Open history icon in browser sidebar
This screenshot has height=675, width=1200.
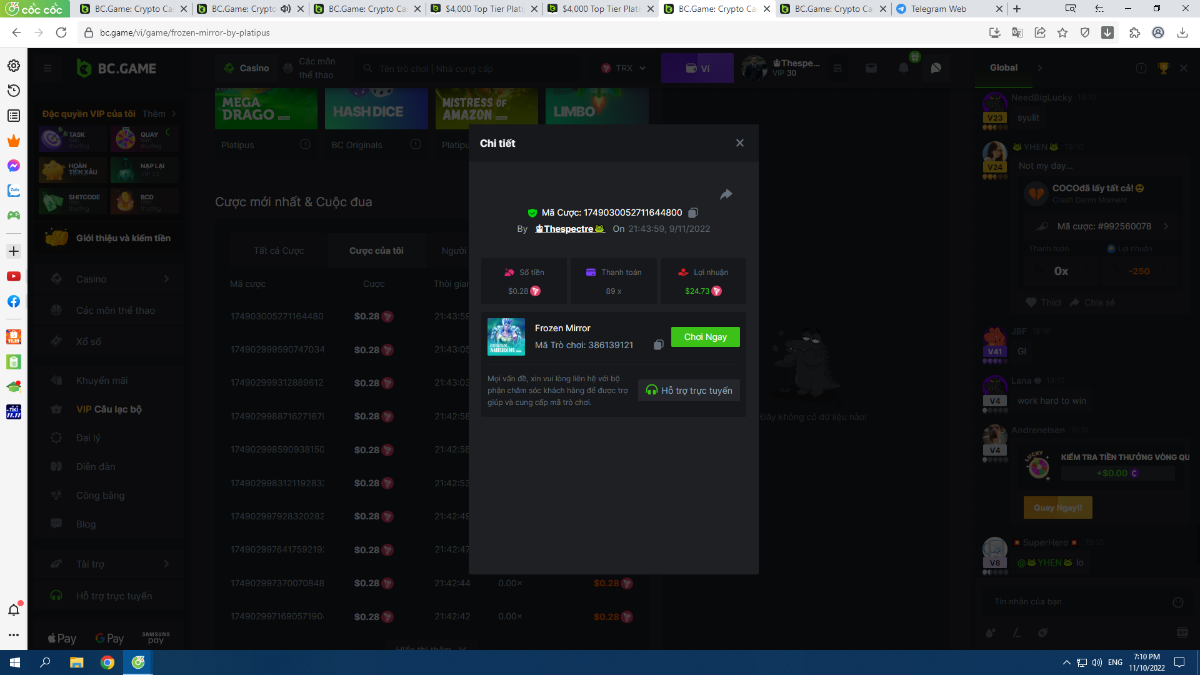(x=14, y=91)
